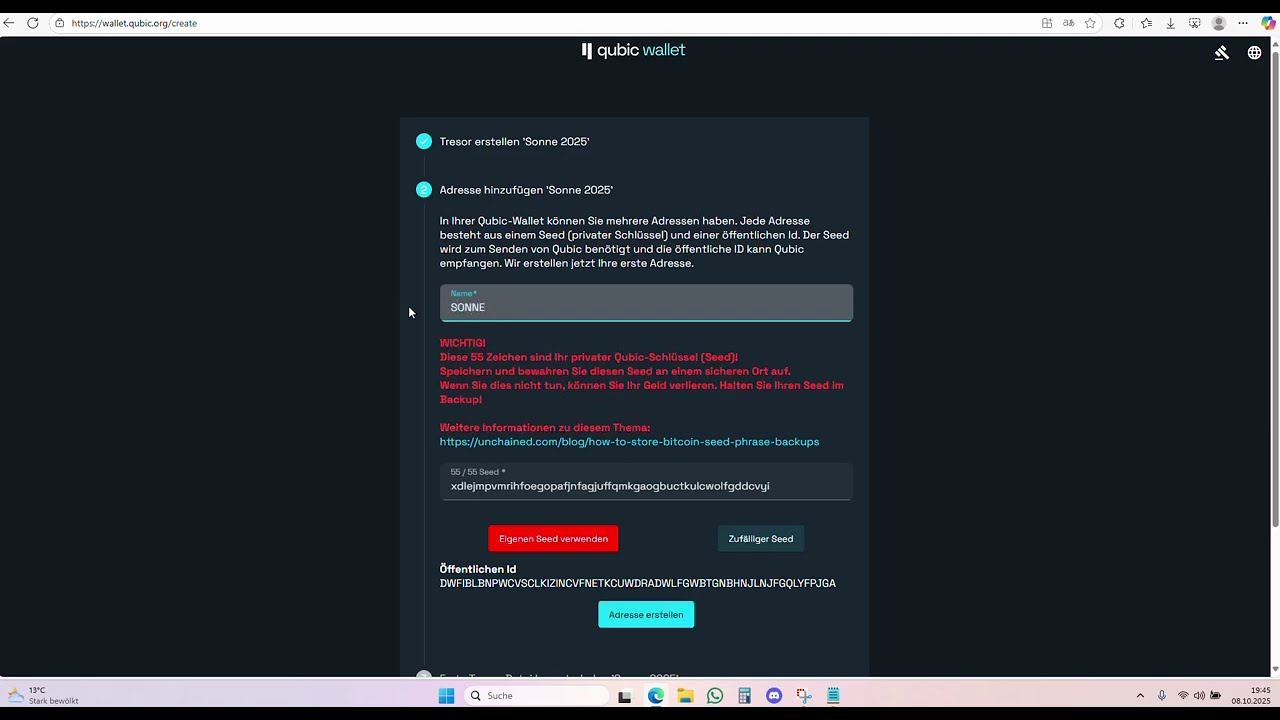Open Discord from taskbar
This screenshot has height=720, width=1280.
774,696
